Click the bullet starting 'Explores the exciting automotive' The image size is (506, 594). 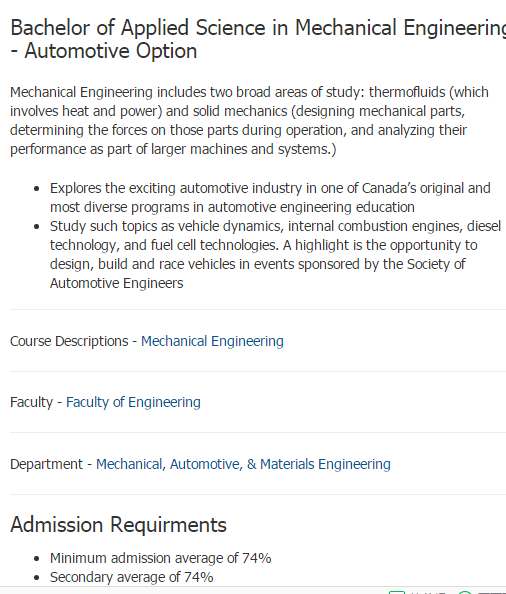(270, 198)
